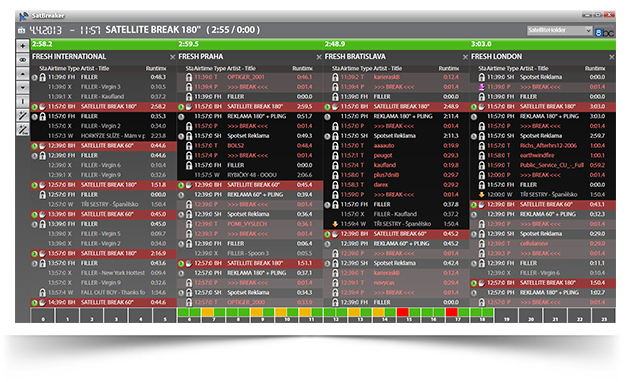Viewport: 630px width, 382px height.
Task: Click the down arrow button in left toolbar
Action: click(x=22, y=88)
